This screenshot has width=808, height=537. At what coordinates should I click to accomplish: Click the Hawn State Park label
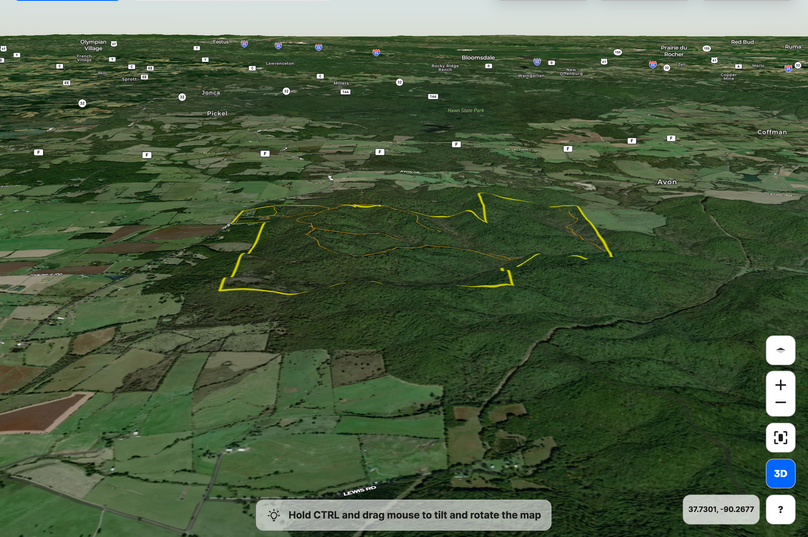click(x=465, y=110)
